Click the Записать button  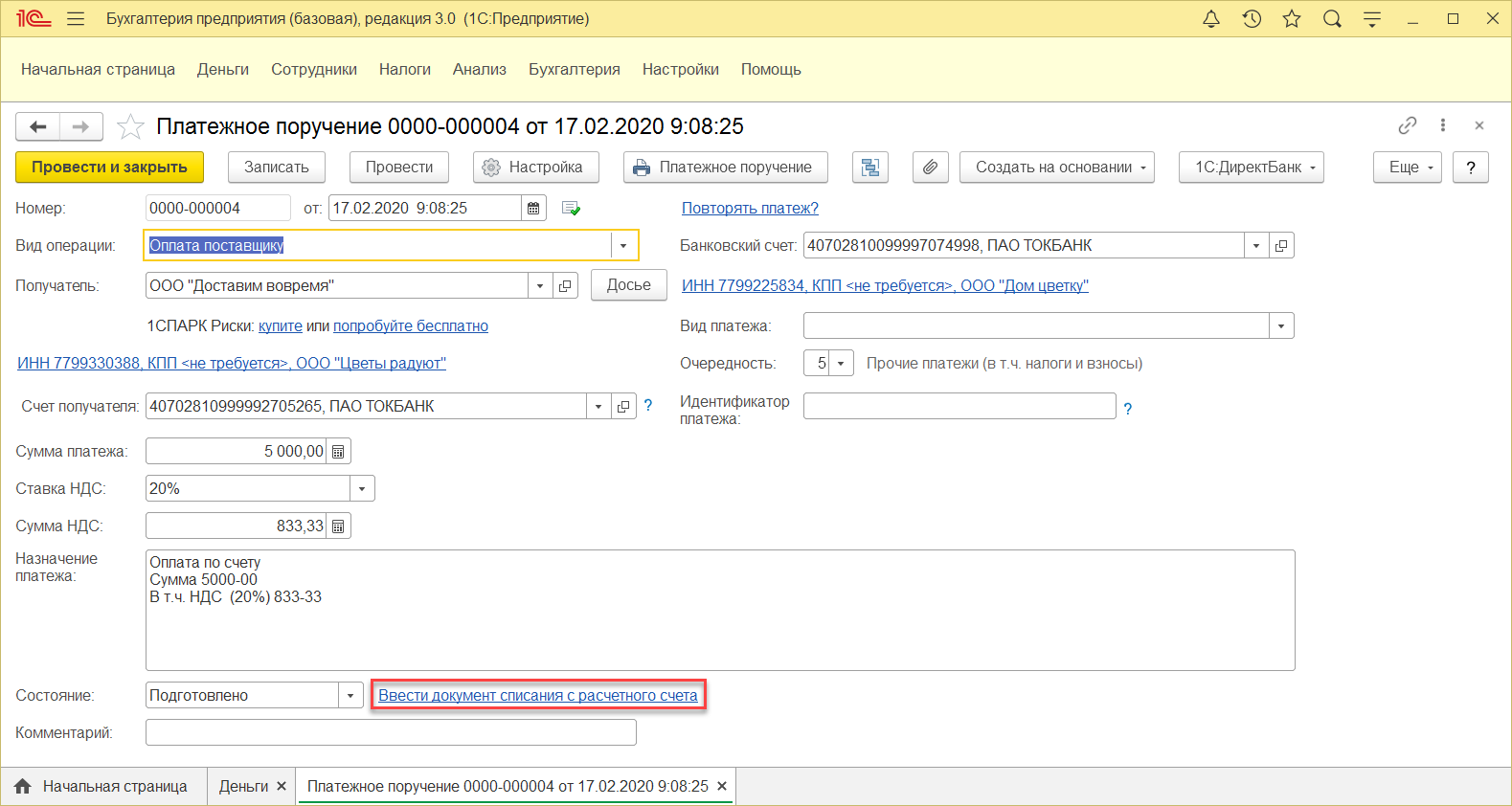[277, 168]
